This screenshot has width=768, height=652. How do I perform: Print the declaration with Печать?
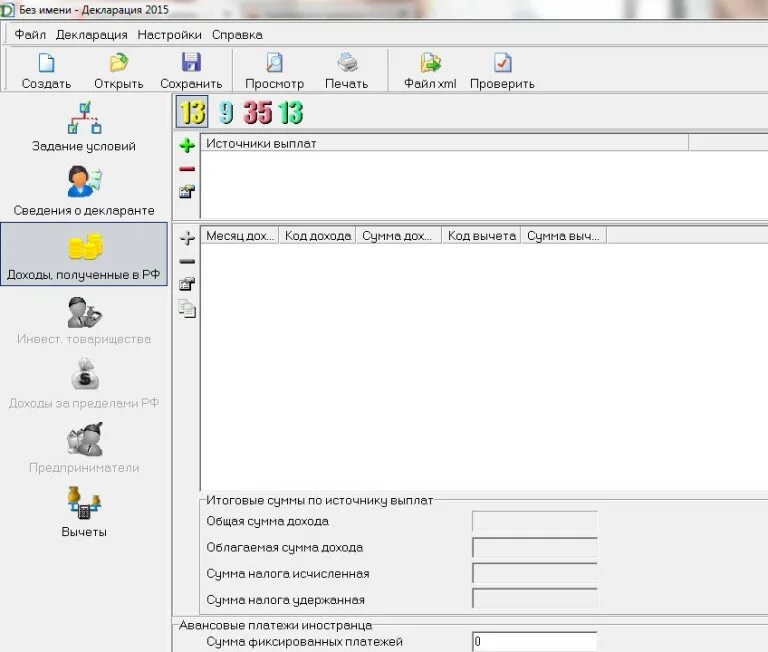pyautogui.click(x=347, y=71)
